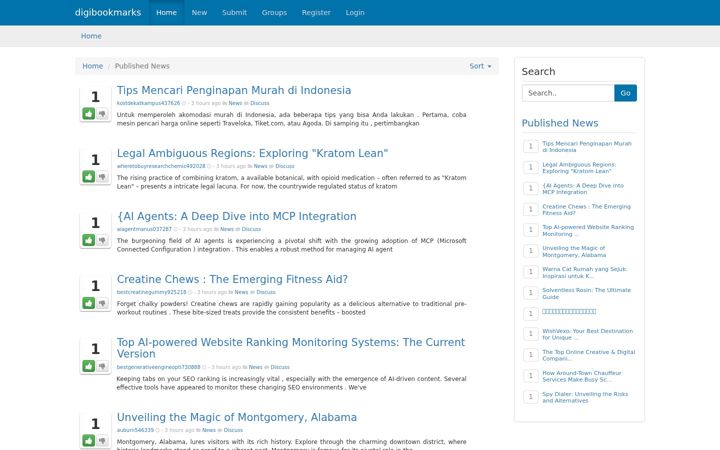The width and height of the screenshot is (720, 450).
Task: Upvote the Website Ranking Monitoring Systems story
Action: [89, 366]
